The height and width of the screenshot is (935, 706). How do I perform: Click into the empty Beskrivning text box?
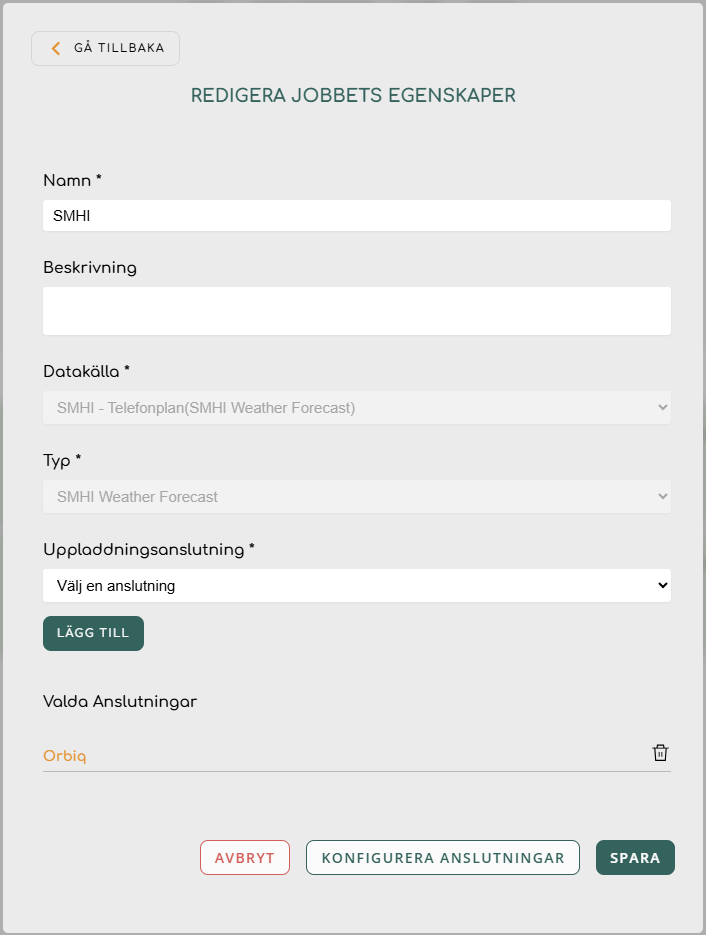click(356, 311)
